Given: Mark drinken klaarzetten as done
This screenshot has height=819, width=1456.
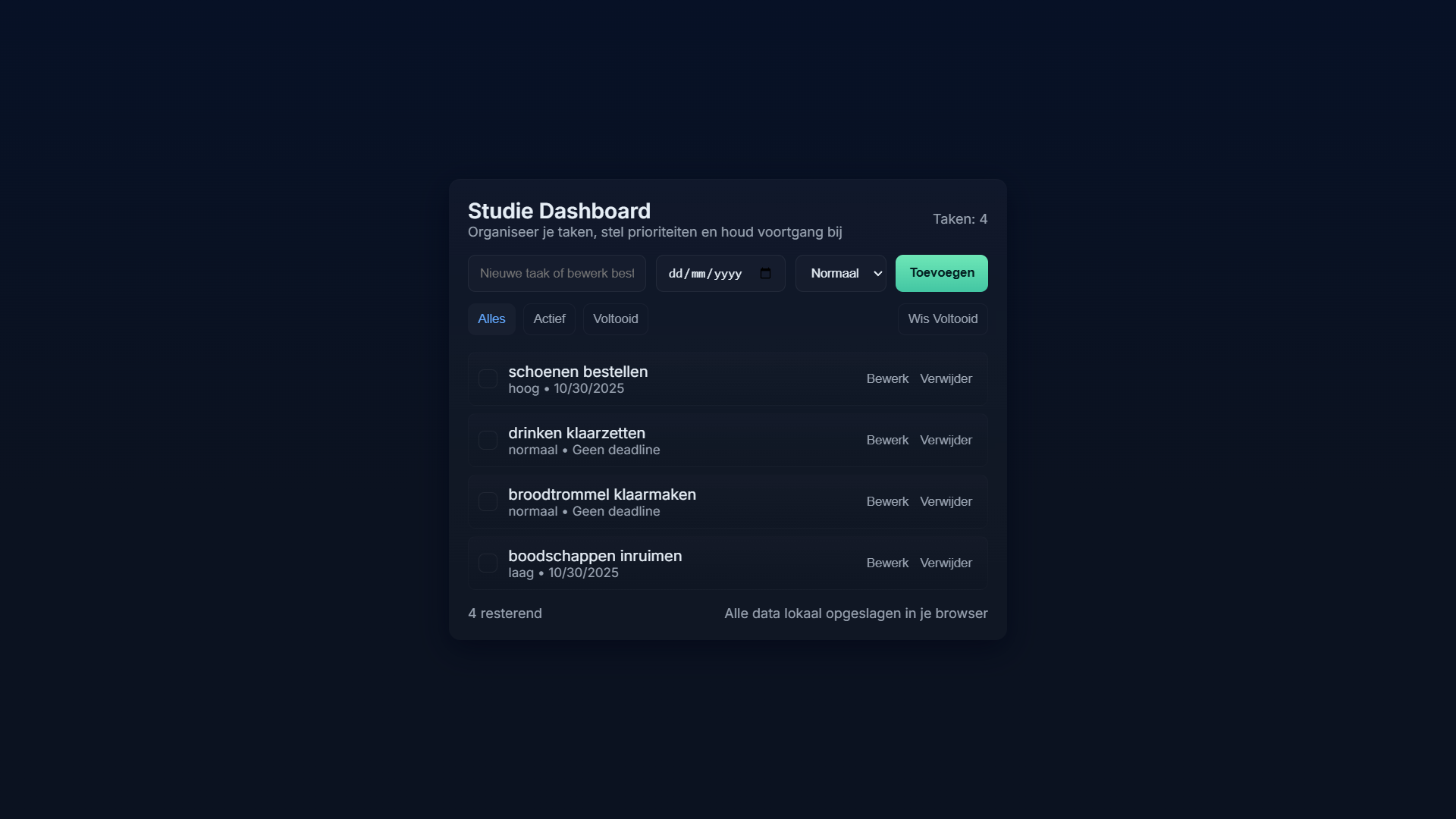Looking at the screenshot, I should tap(488, 441).
